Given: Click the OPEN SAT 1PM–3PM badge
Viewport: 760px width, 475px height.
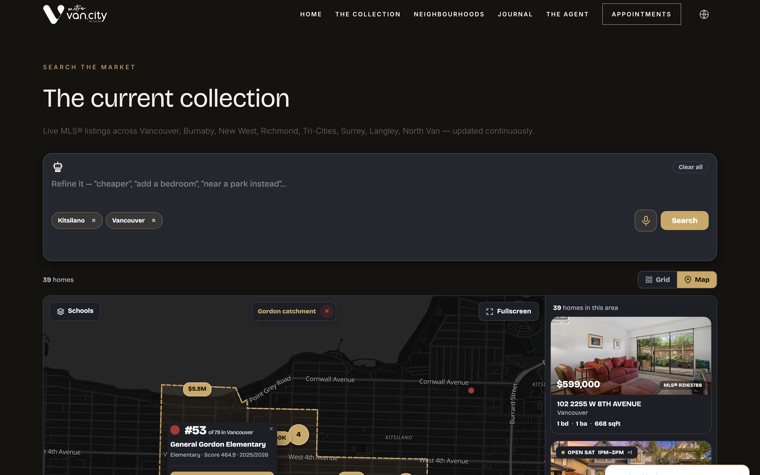Looking at the screenshot, I should tap(596, 452).
